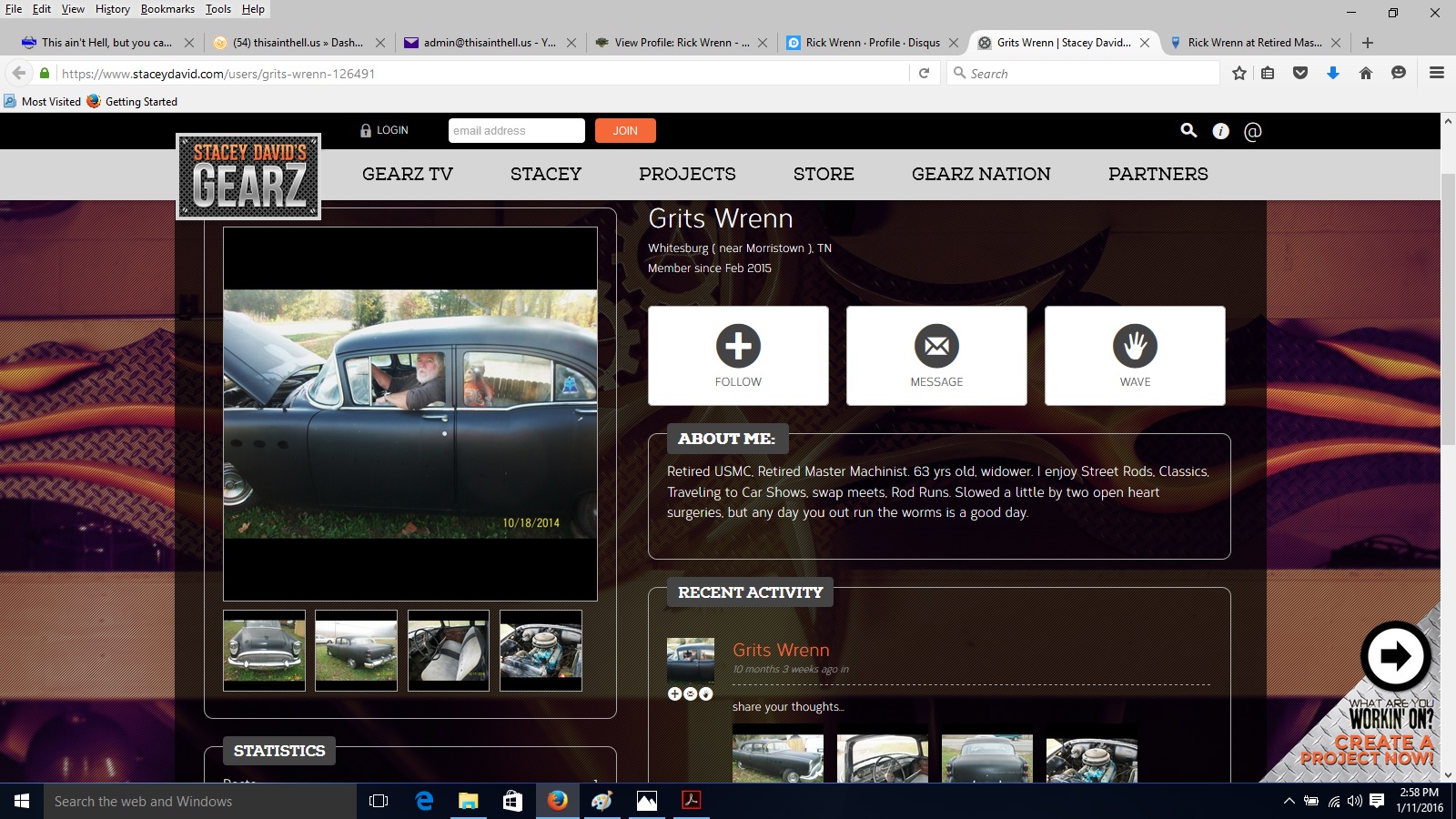This screenshot has height=819, width=1456.
Task: Open the History menu
Action: point(112,9)
